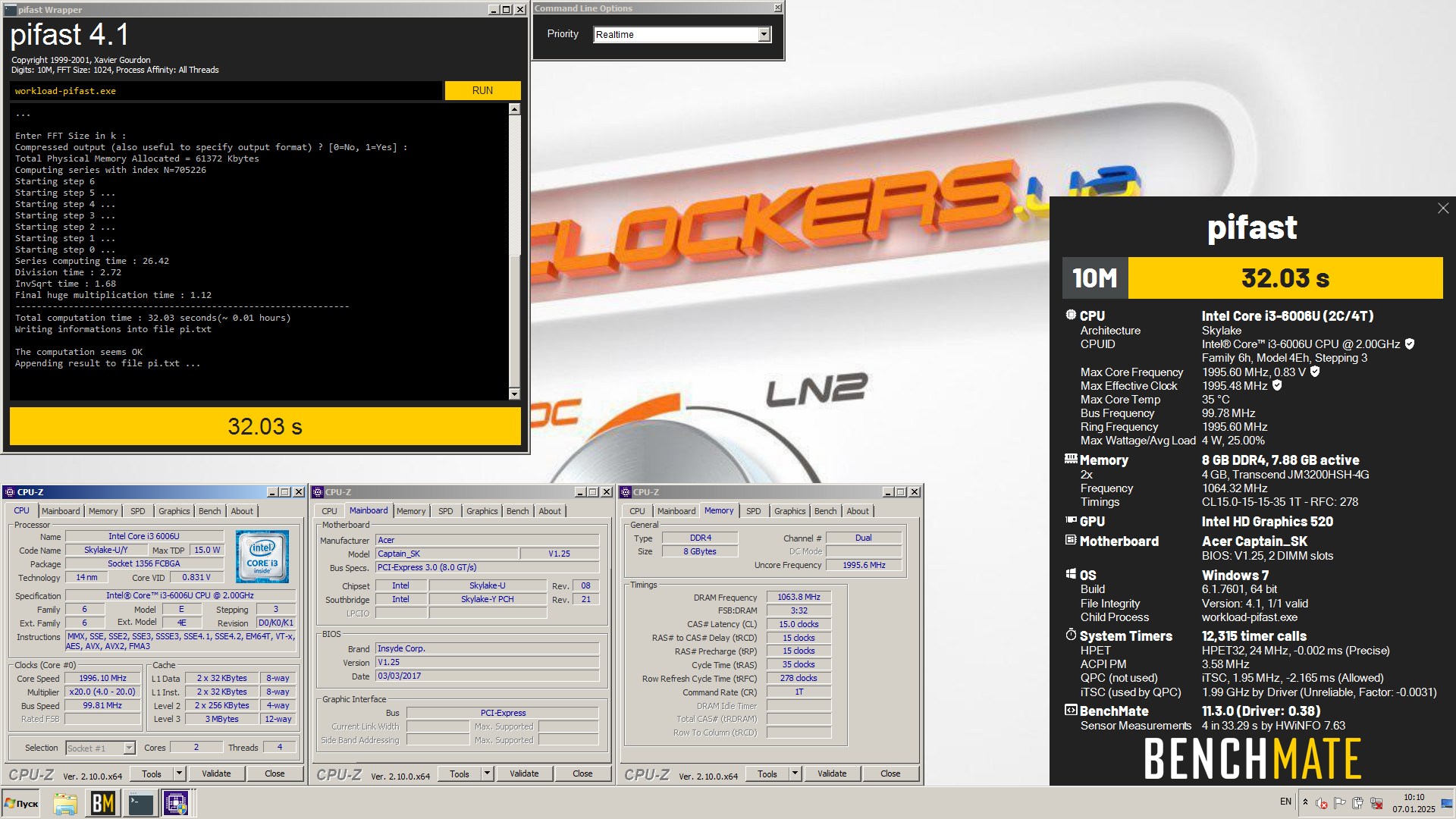Screen dimensions: 1456x819
Task: Open Action Center flag tray icon
Action: pyautogui.click(x=1340, y=803)
